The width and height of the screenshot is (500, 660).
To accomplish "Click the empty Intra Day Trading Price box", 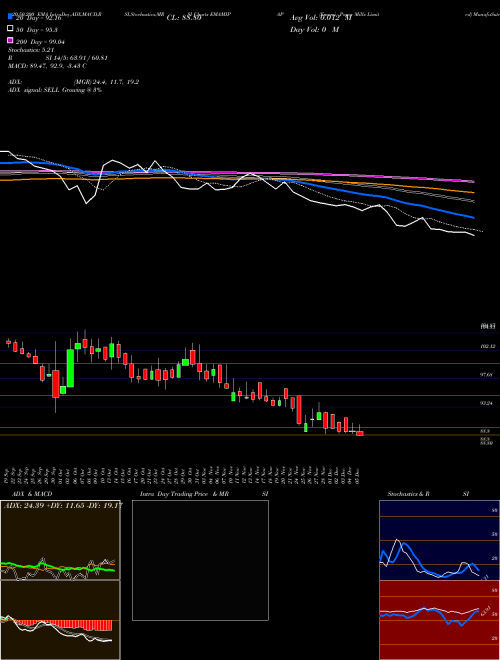I will tap(200, 560).
